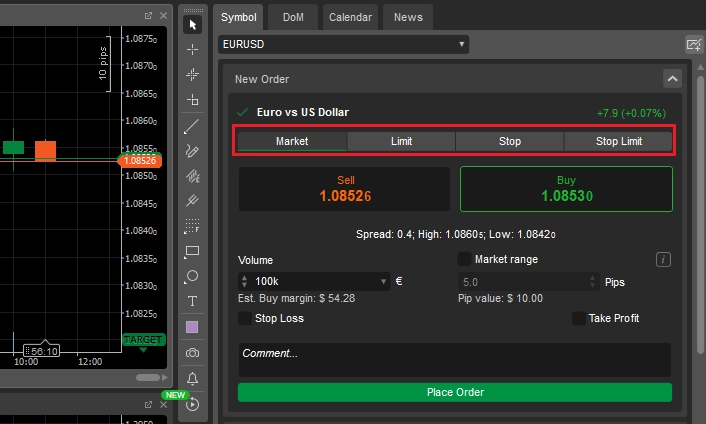This screenshot has height=424, width=706.
Task: Open price alerts via bell icon
Action: pyautogui.click(x=192, y=378)
